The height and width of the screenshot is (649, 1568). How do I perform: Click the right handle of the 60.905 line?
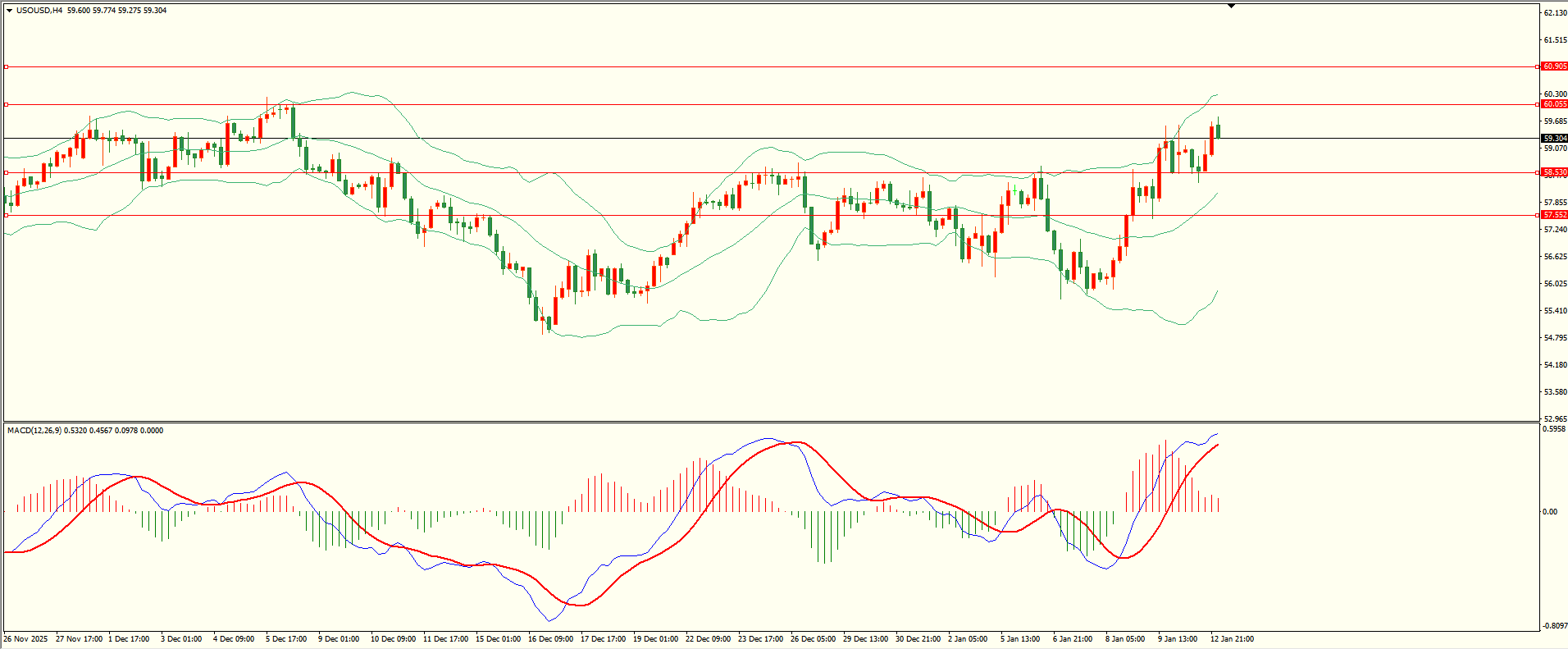coord(1536,66)
